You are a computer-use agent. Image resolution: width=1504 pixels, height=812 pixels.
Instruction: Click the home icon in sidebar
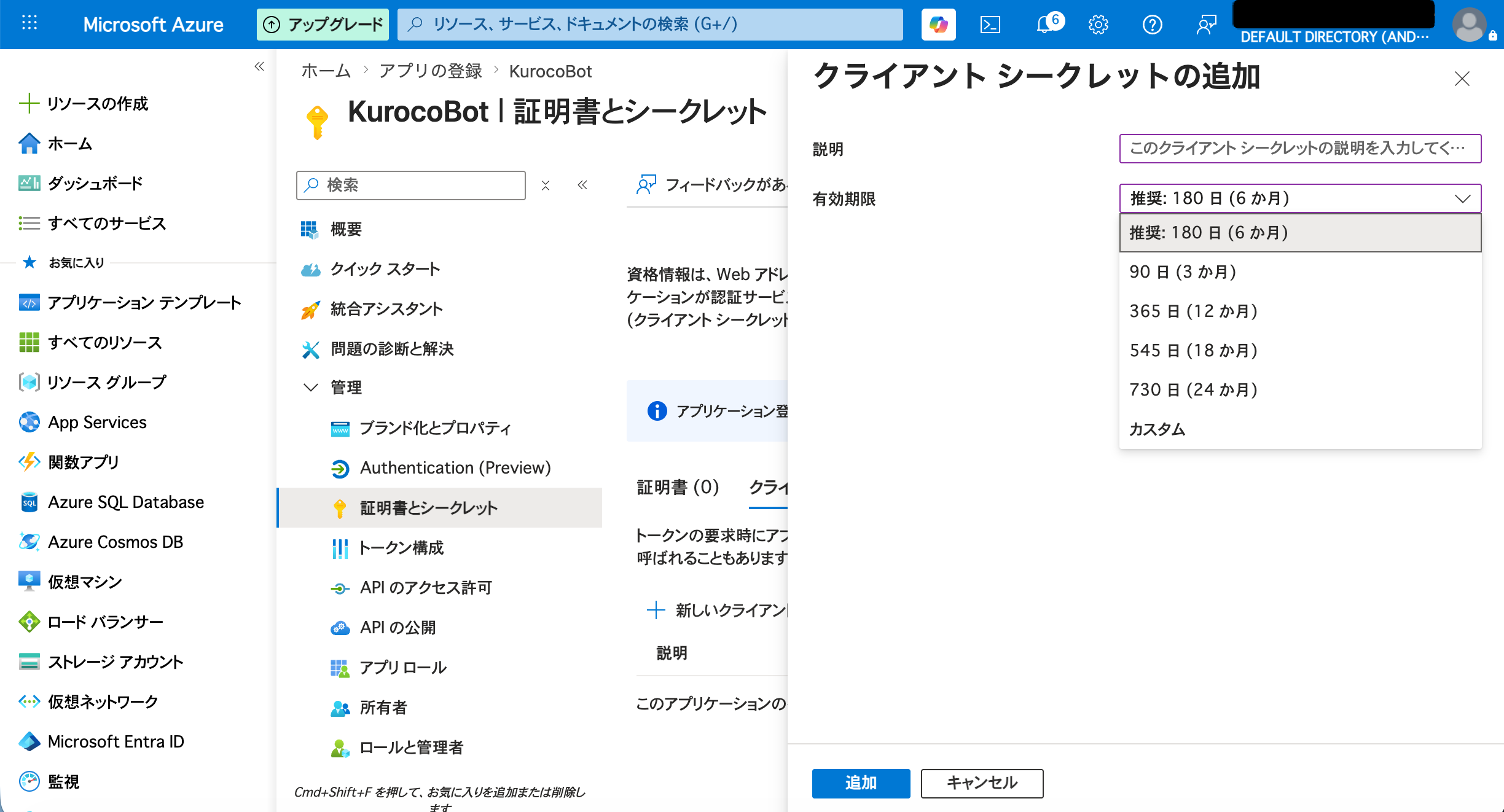tap(29, 144)
